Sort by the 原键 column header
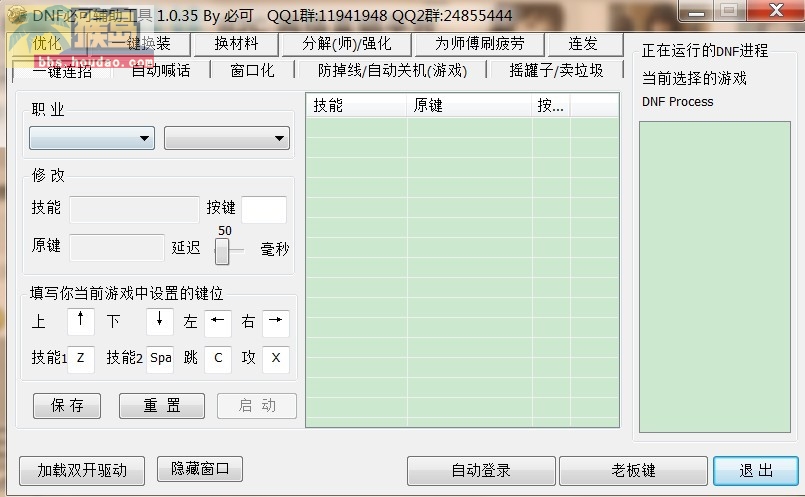The width and height of the screenshot is (805, 497). point(469,106)
